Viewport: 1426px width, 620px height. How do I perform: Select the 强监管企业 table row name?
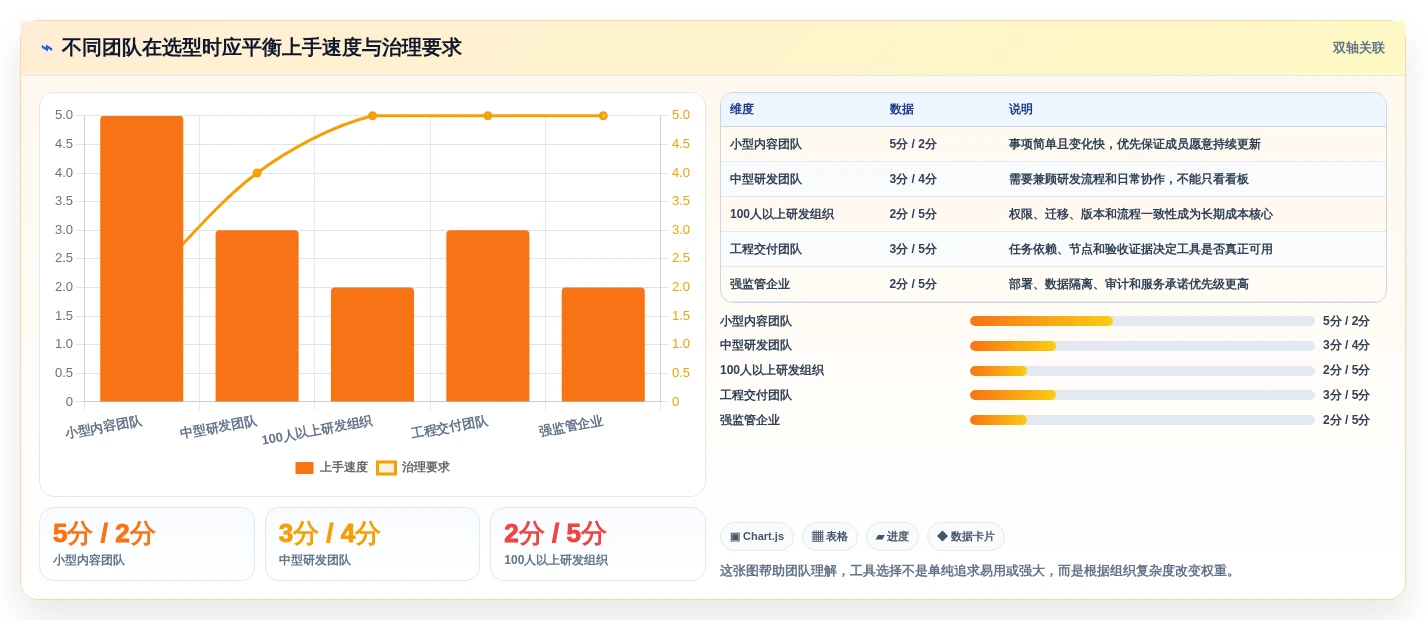[760, 284]
